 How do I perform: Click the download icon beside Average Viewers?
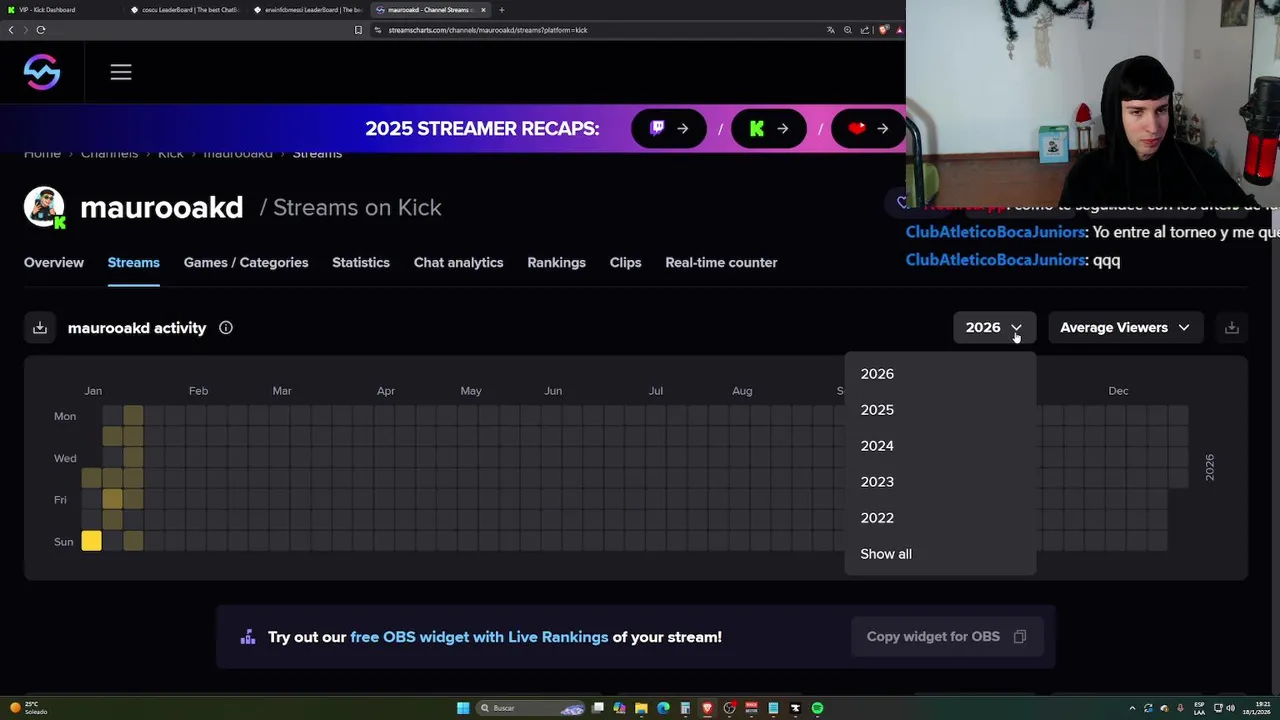pyautogui.click(x=1232, y=328)
